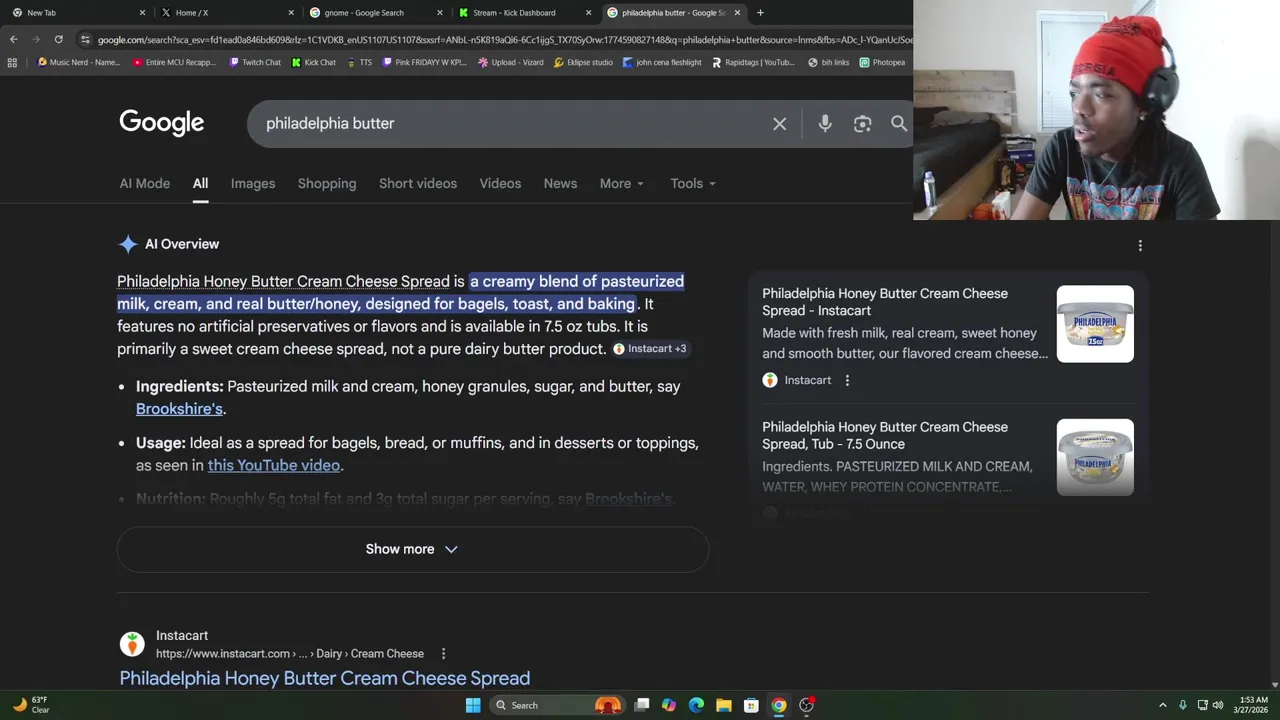Open the apps grid in bookmarks bar
The height and width of the screenshot is (720, 1280).
(x=12, y=62)
